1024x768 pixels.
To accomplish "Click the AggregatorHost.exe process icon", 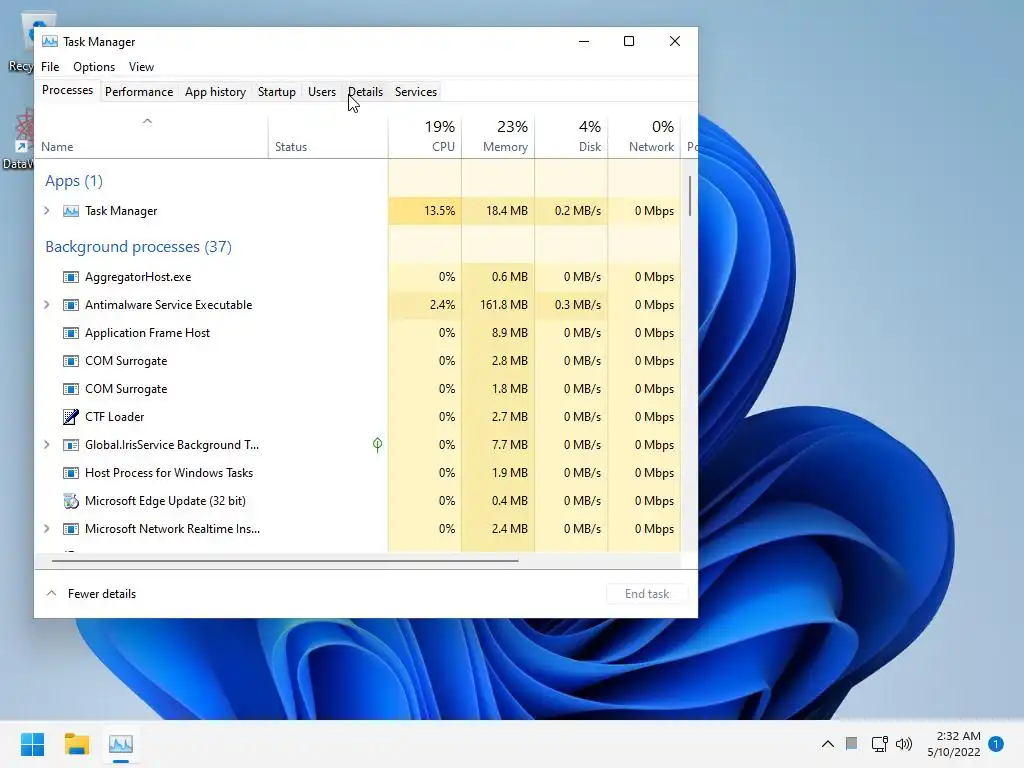I will (x=71, y=277).
